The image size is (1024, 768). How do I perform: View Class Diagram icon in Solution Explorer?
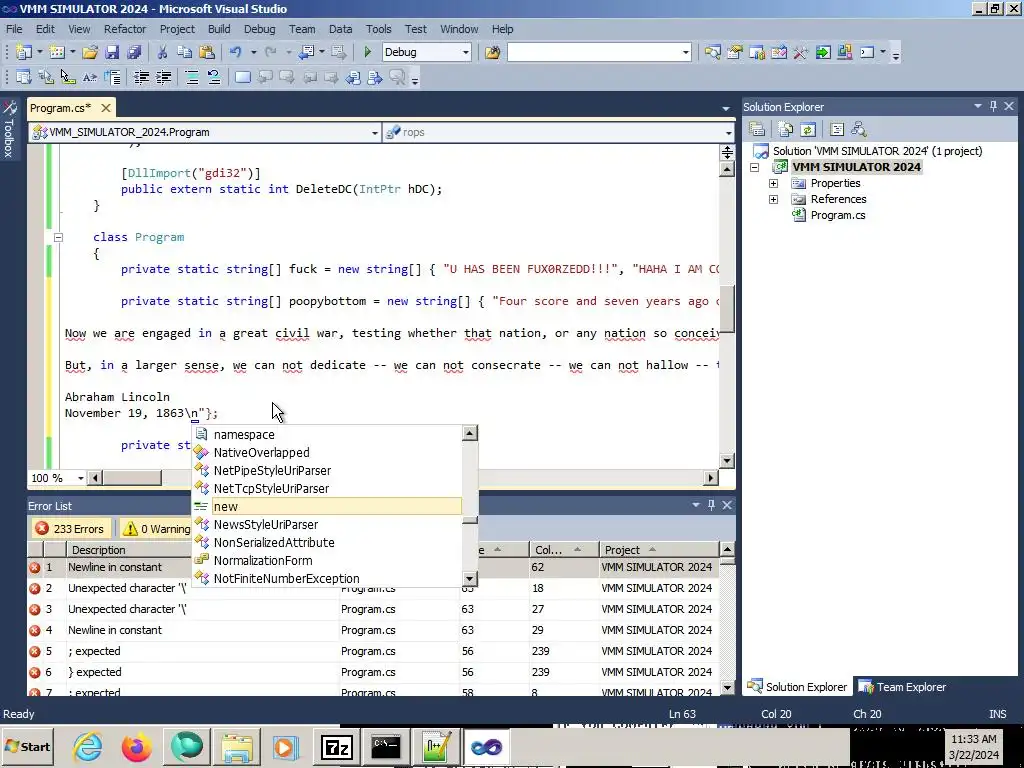[x=859, y=129]
